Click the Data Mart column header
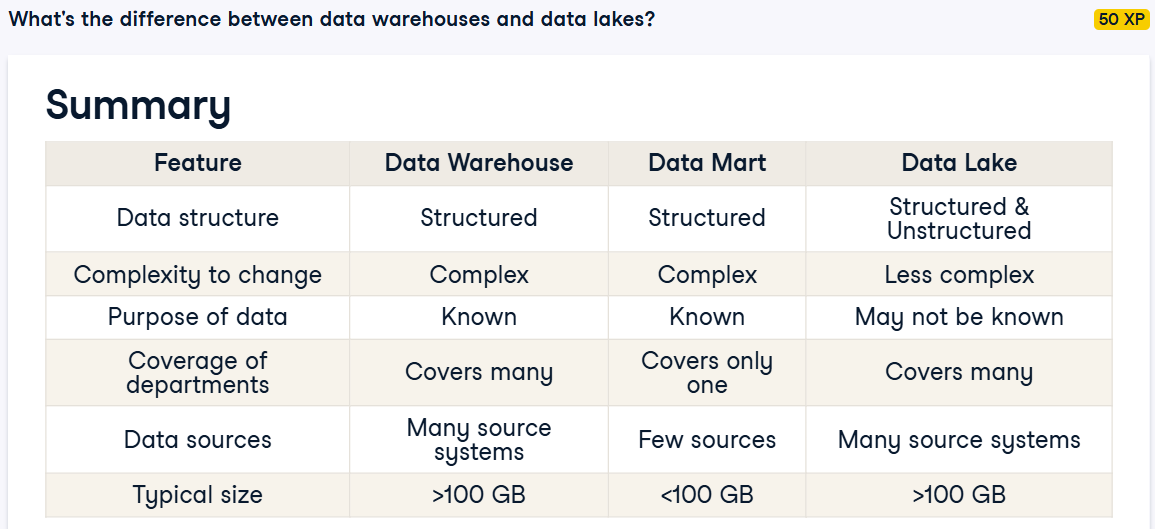Viewport: 1155px width, 529px height. pyautogui.click(x=707, y=163)
